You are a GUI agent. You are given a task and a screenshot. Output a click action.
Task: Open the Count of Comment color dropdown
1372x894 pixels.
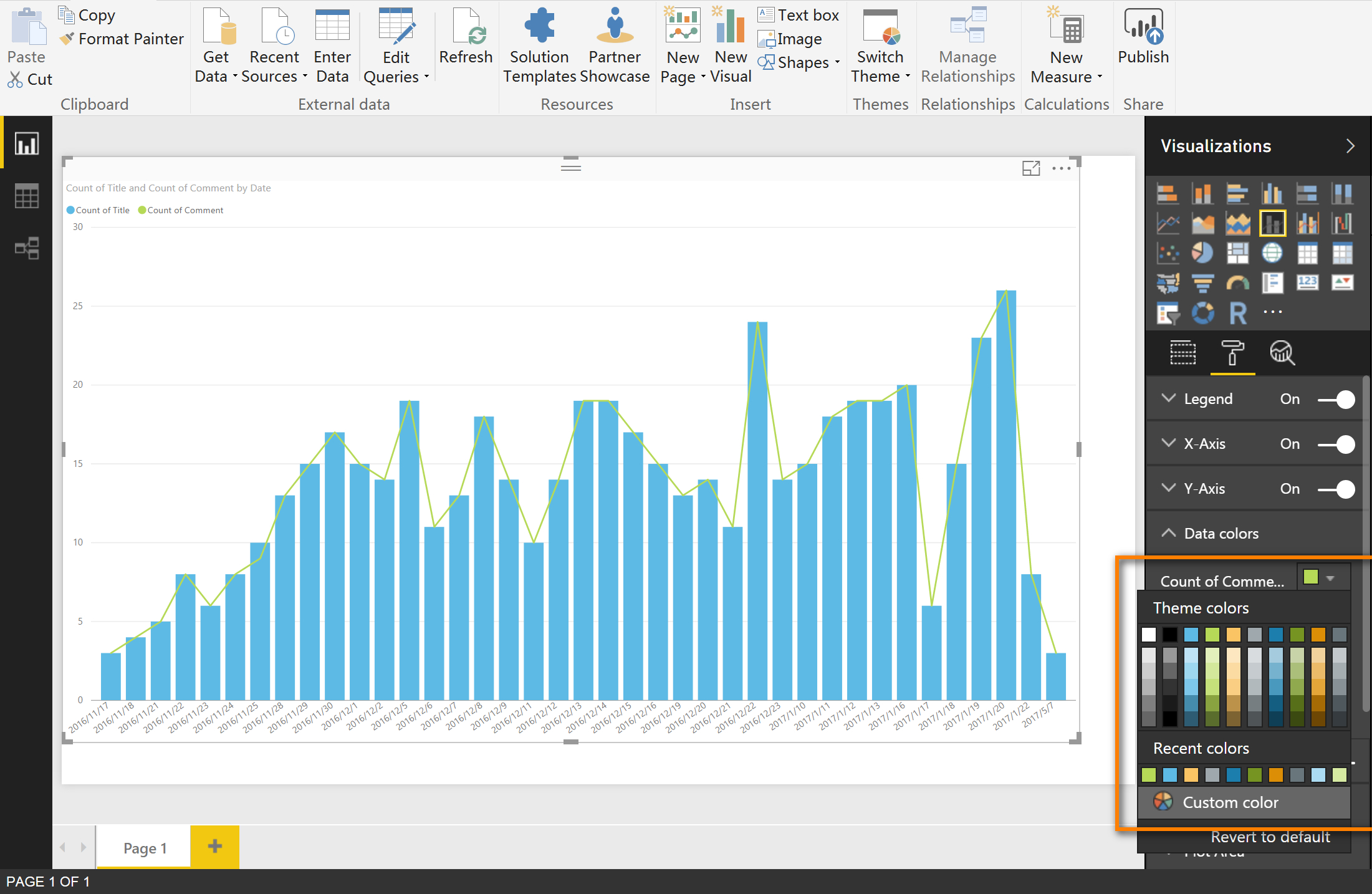pyautogui.click(x=1324, y=577)
